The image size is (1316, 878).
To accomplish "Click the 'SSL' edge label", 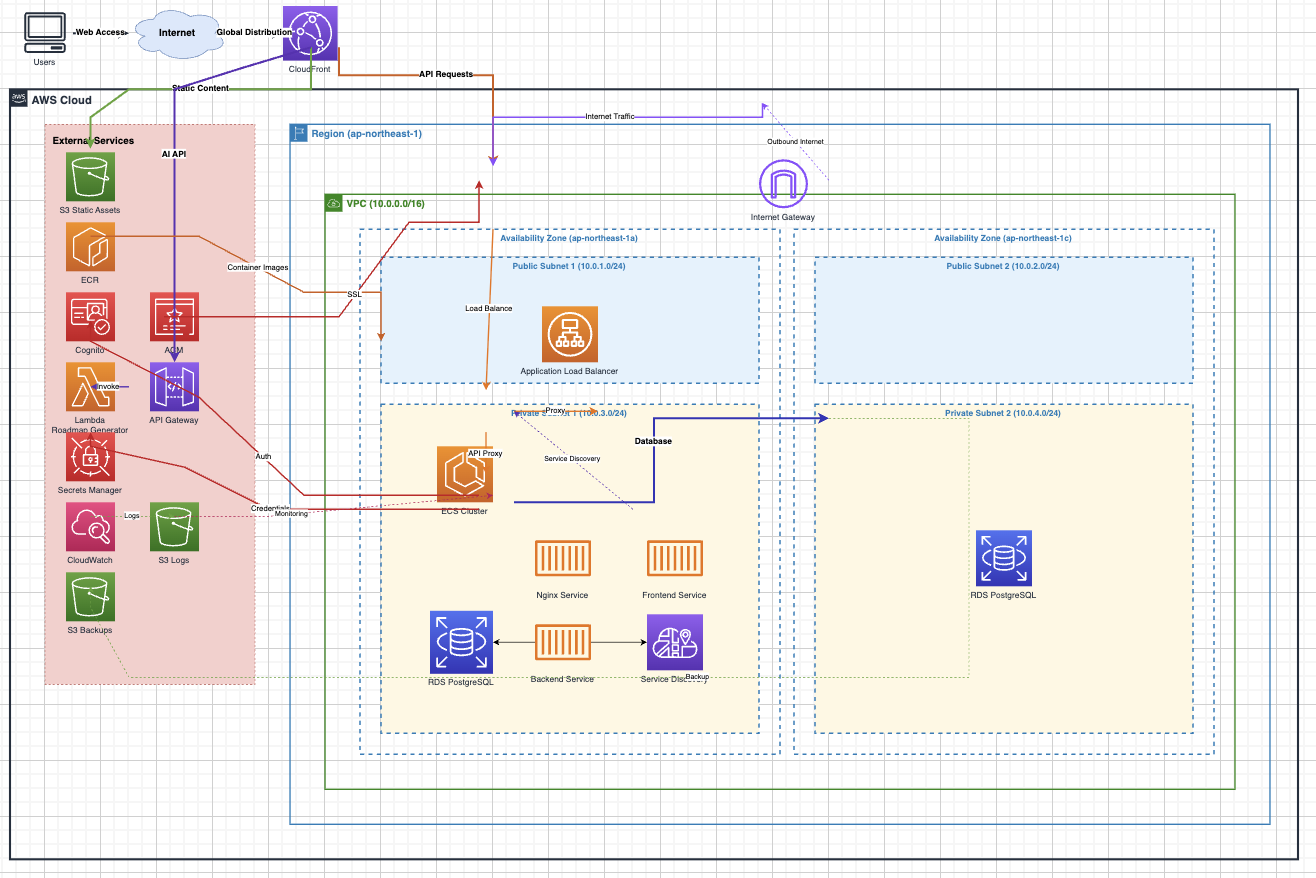I will click(354, 295).
